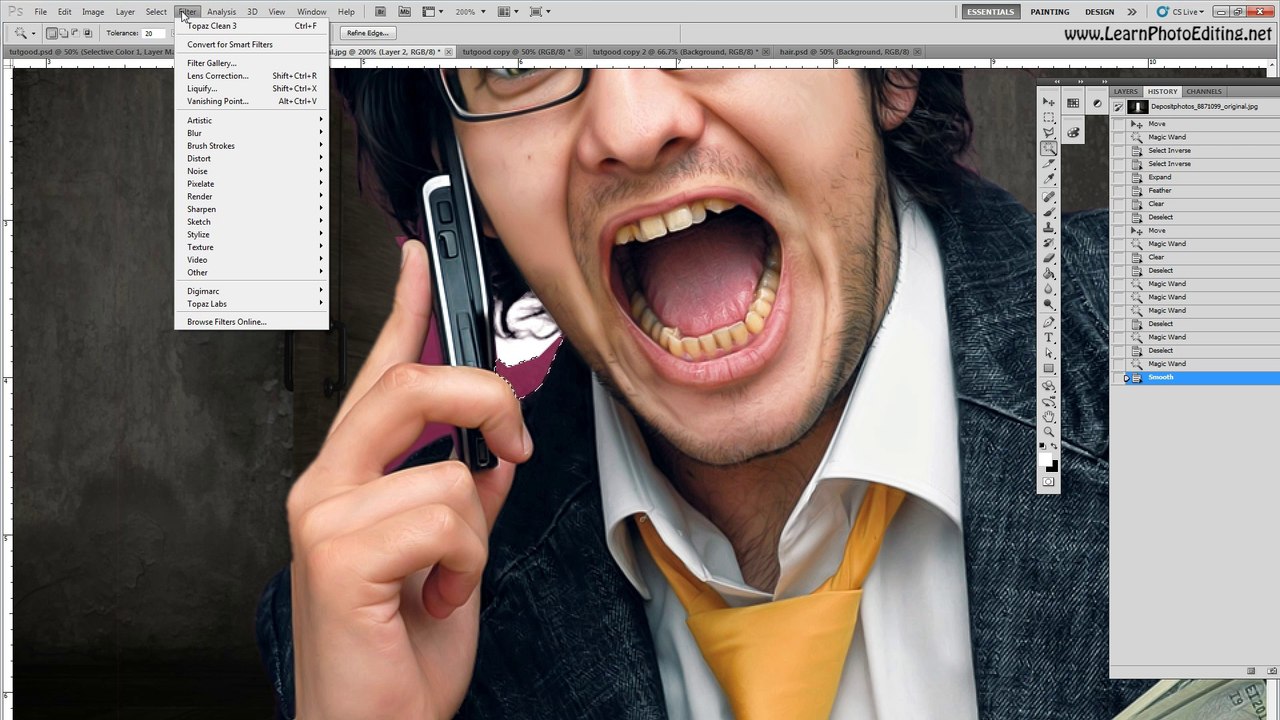Viewport: 1280px width, 720px height.
Task: Click the Tolerance input field
Action: coord(154,33)
